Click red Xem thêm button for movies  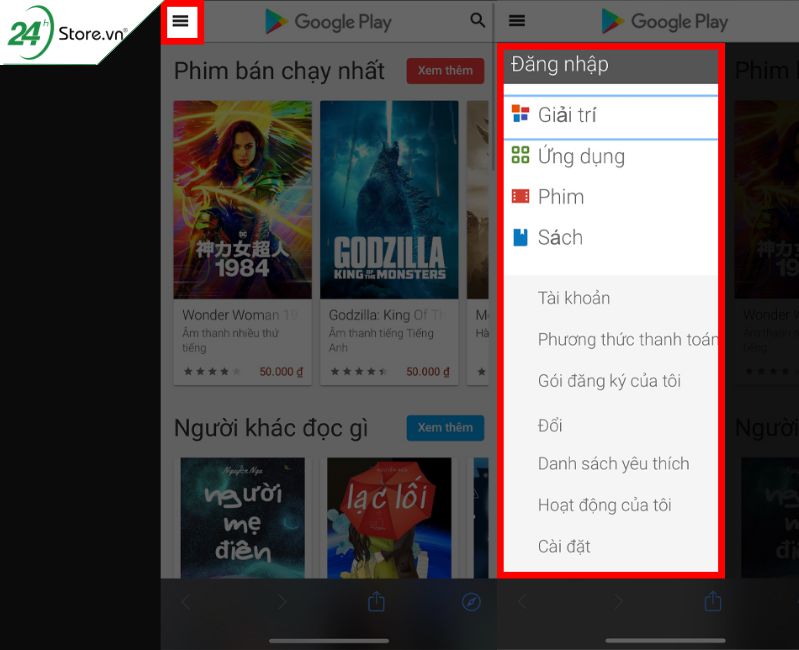point(445,71)
